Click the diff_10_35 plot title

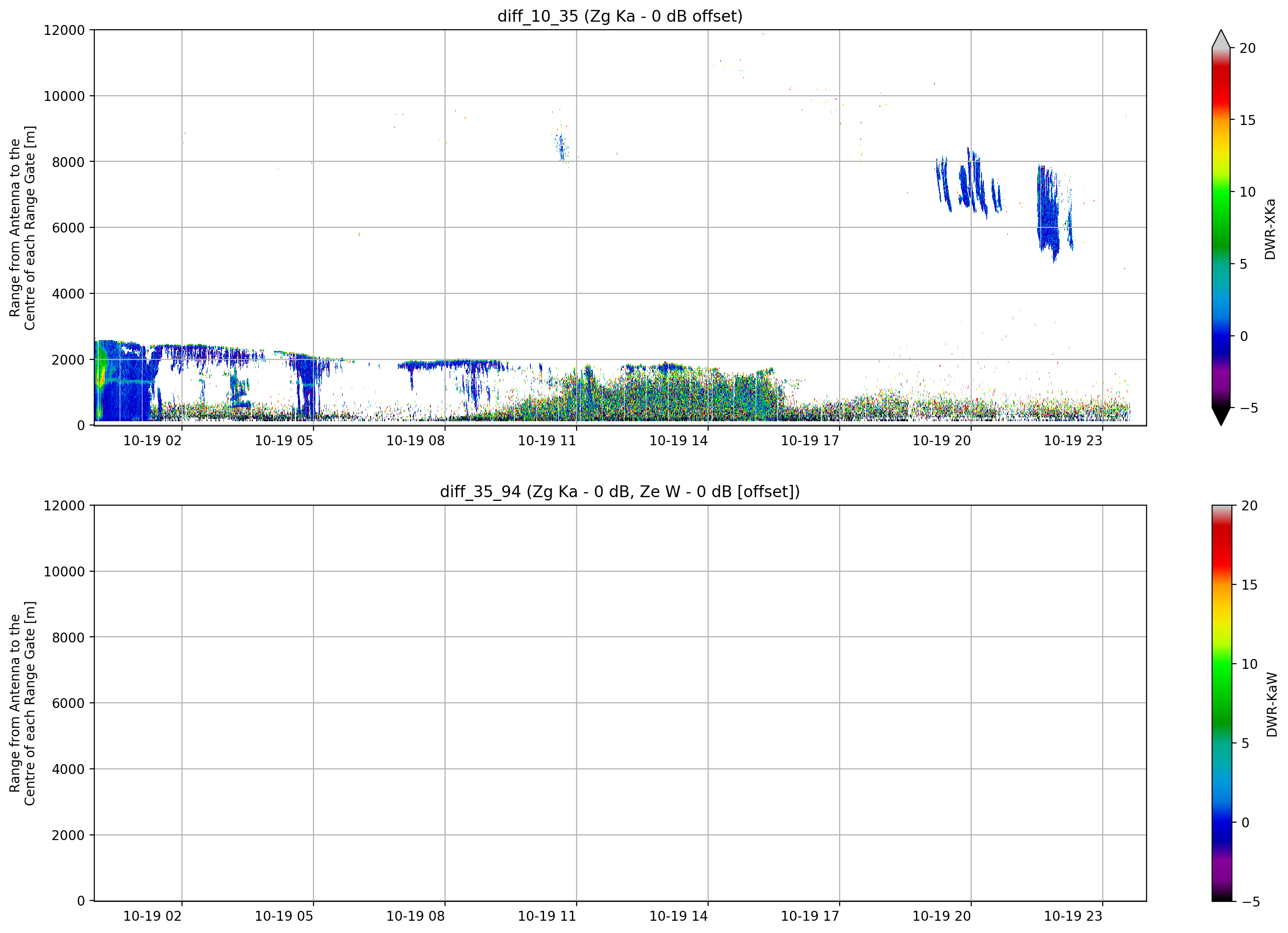[x=619, y=16]
